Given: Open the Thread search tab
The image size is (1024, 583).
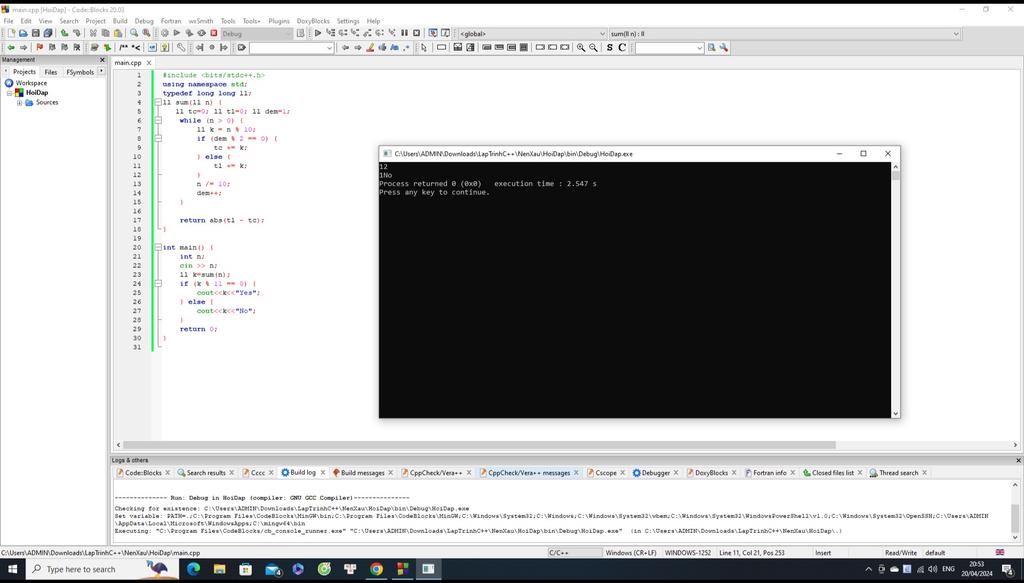Looking at the screenshot, I should (x=898, y=473).
